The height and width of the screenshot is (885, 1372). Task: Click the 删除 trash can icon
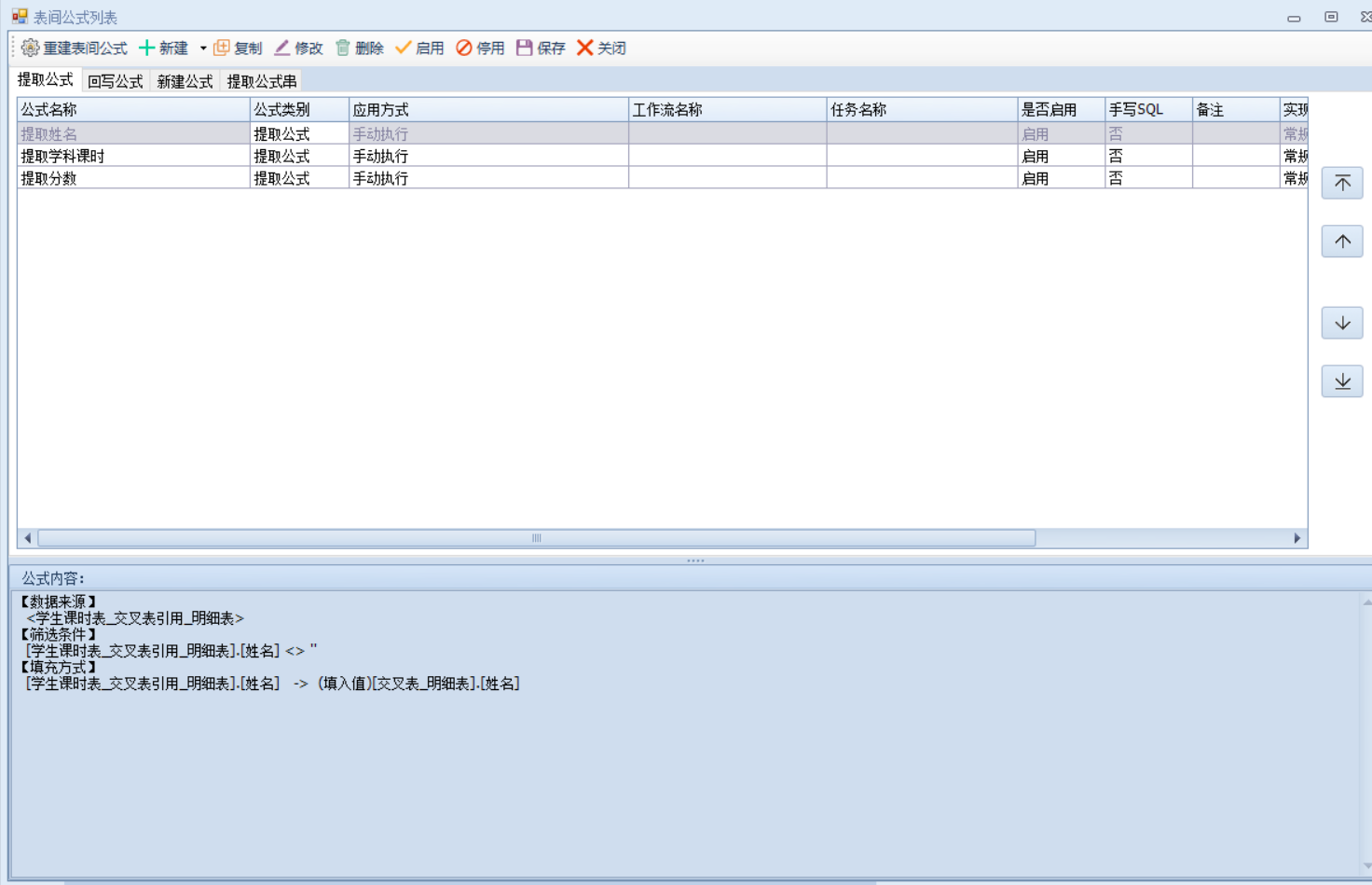(343, 48)
